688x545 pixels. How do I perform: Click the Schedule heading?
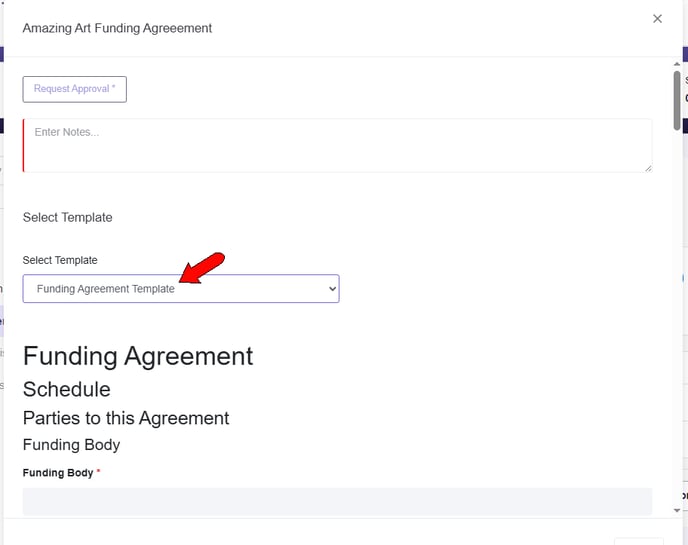67,389
